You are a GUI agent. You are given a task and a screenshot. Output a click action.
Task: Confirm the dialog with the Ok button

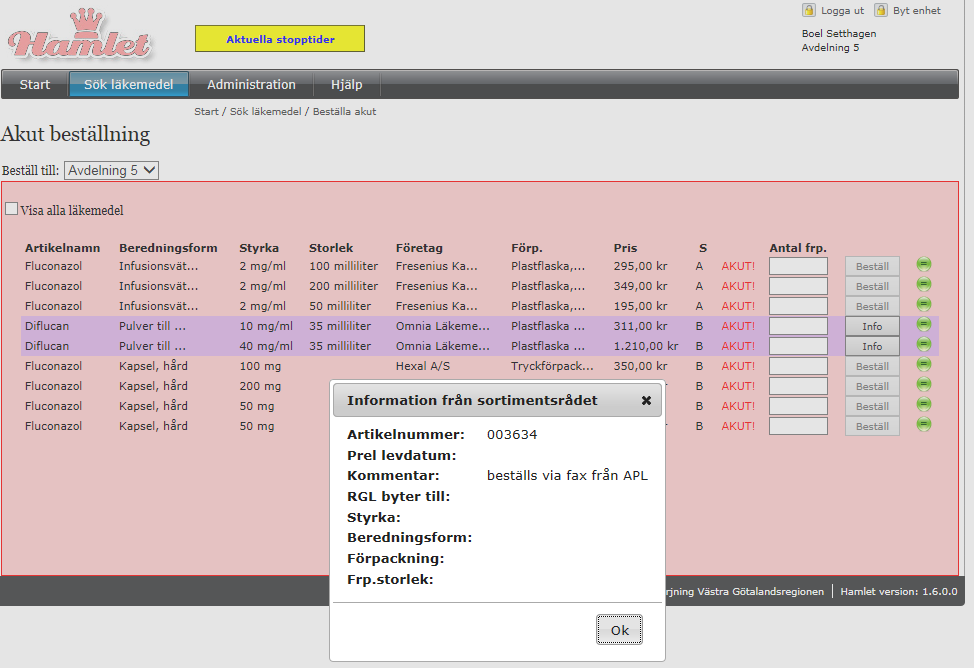coord(619,630)
